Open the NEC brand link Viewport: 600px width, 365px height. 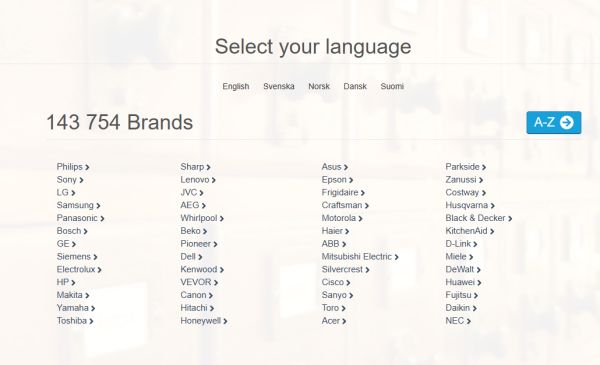pos(458,321)
